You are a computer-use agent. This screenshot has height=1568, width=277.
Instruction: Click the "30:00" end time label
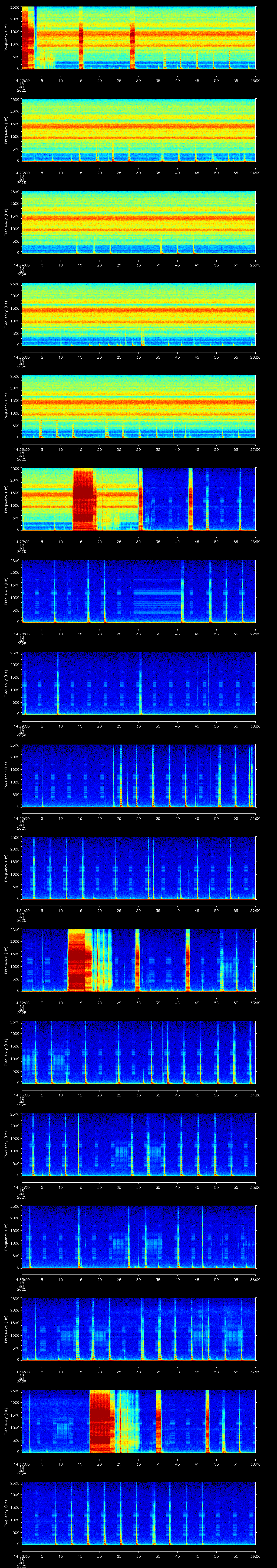pyautogui.click(x=256, y=726)
